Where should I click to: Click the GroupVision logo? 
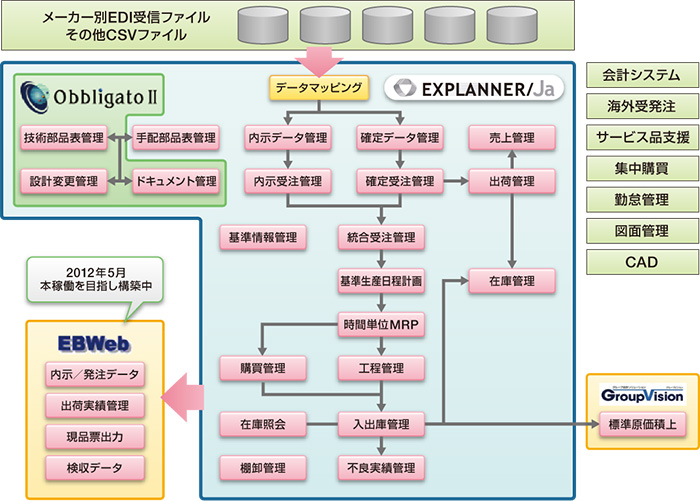(x=639, y=393)
